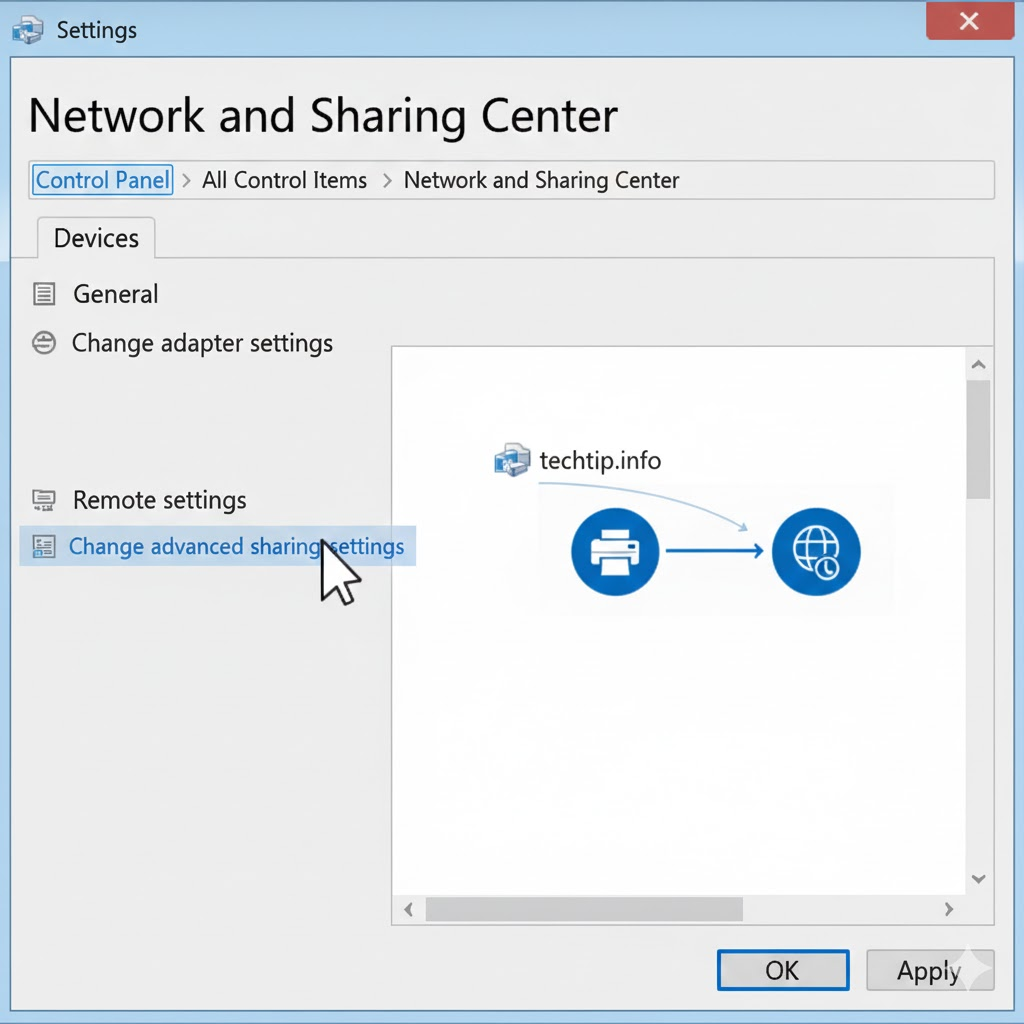Image resolution: width=1024 pixels, height=1024 pixels.
Task: Click the horizontal scrollbar thumb
Action: coord(584,909)
